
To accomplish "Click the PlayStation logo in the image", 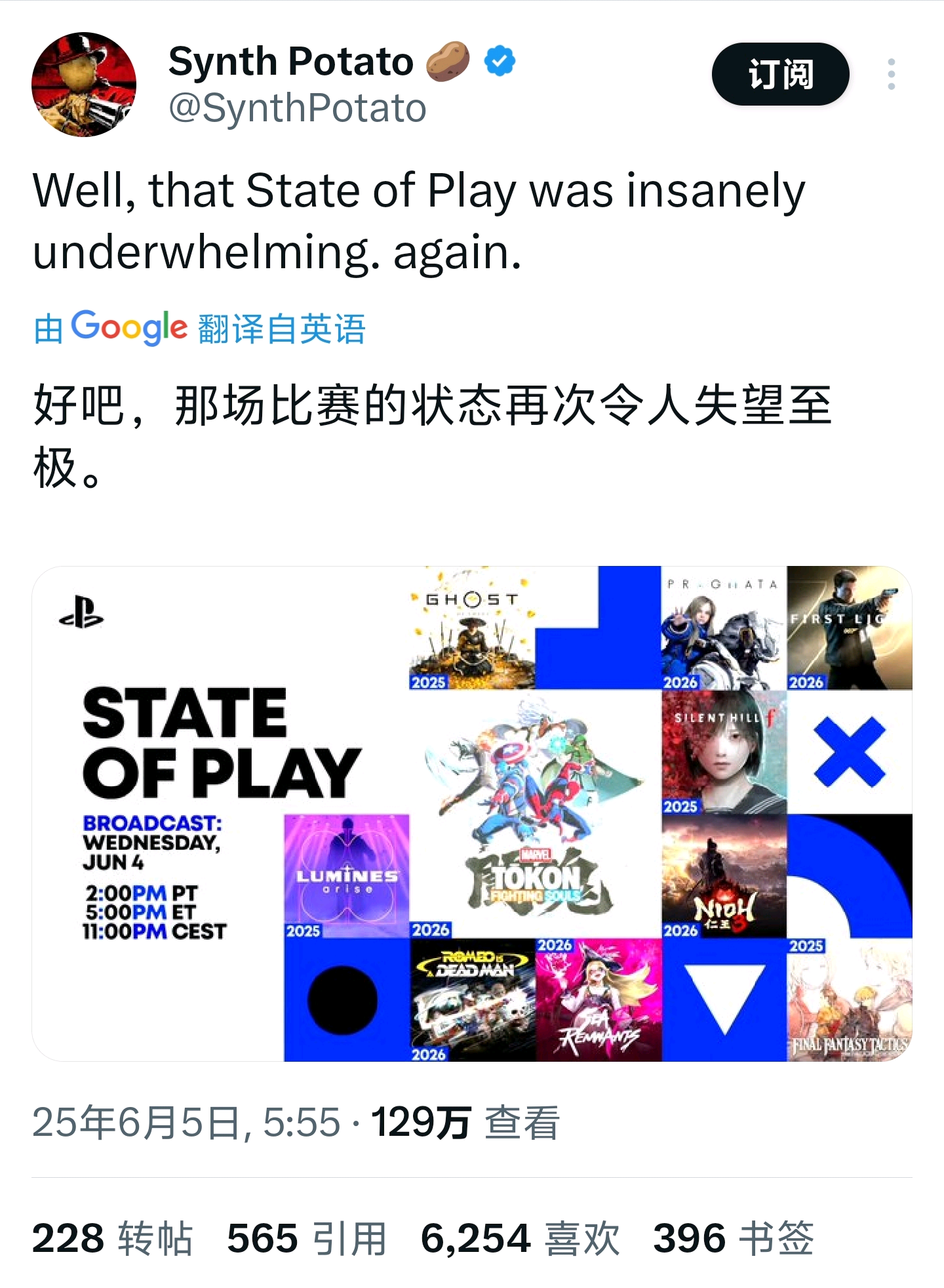I will (x=81, y=612).
